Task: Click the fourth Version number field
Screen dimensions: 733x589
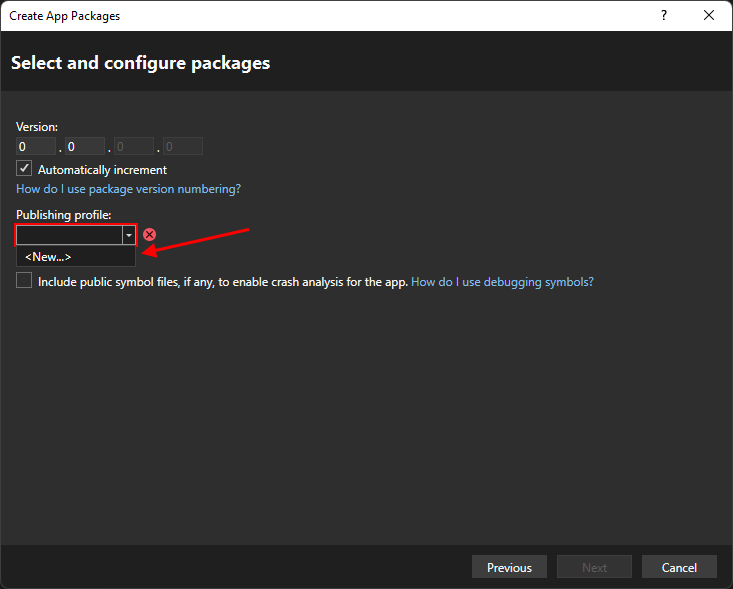Action: (x=183, y=147)
